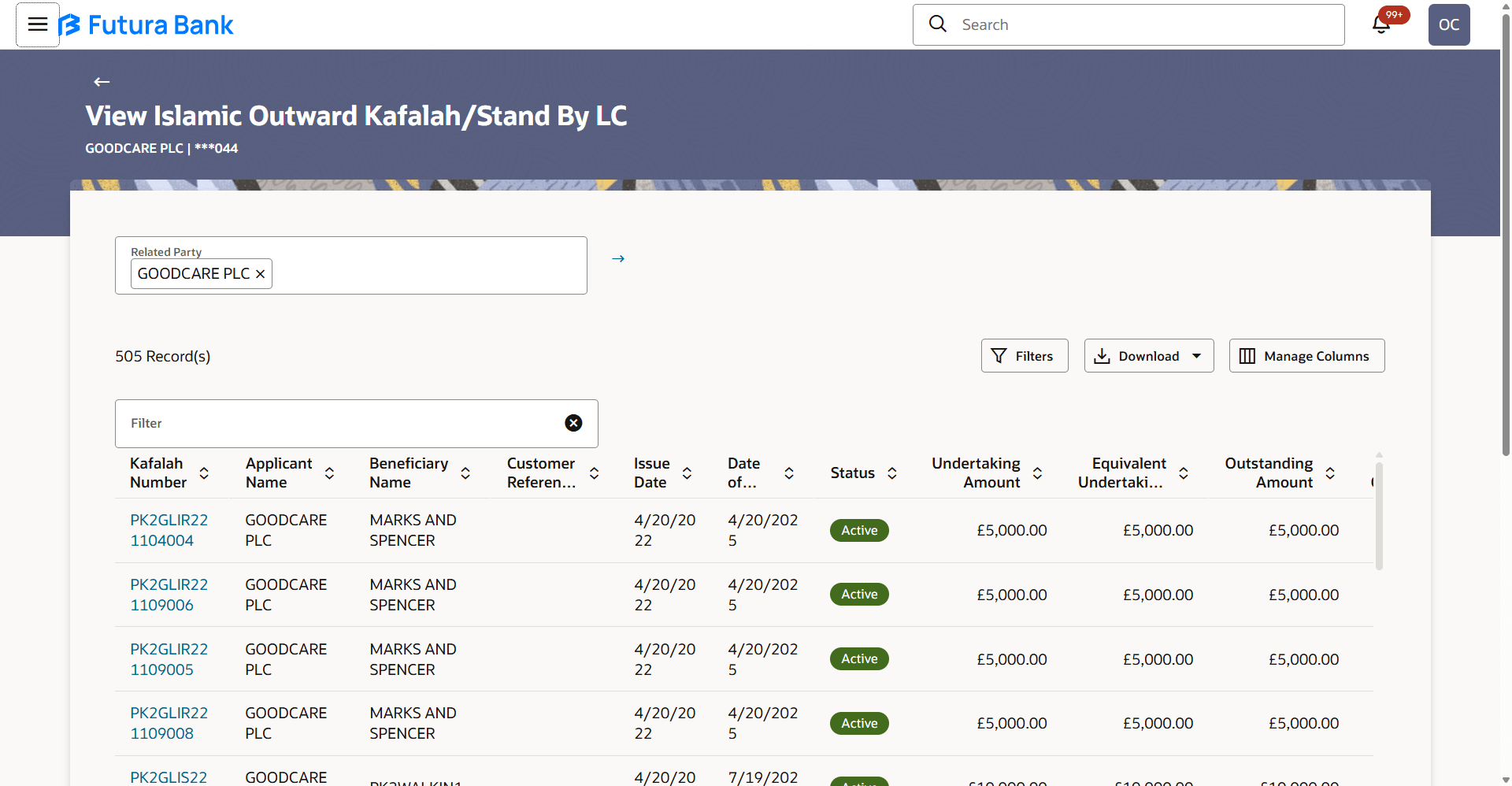
Task: Remove the GOODCARE PLC related party chip
Action: tap(260, 274)
